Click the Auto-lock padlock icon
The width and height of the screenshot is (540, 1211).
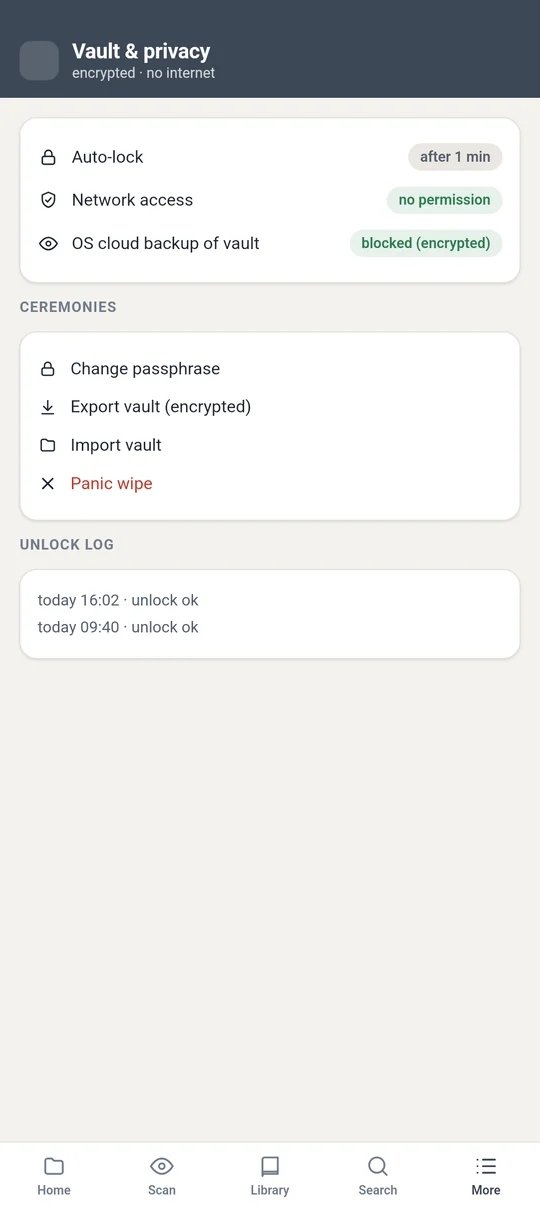coord(48,157)
